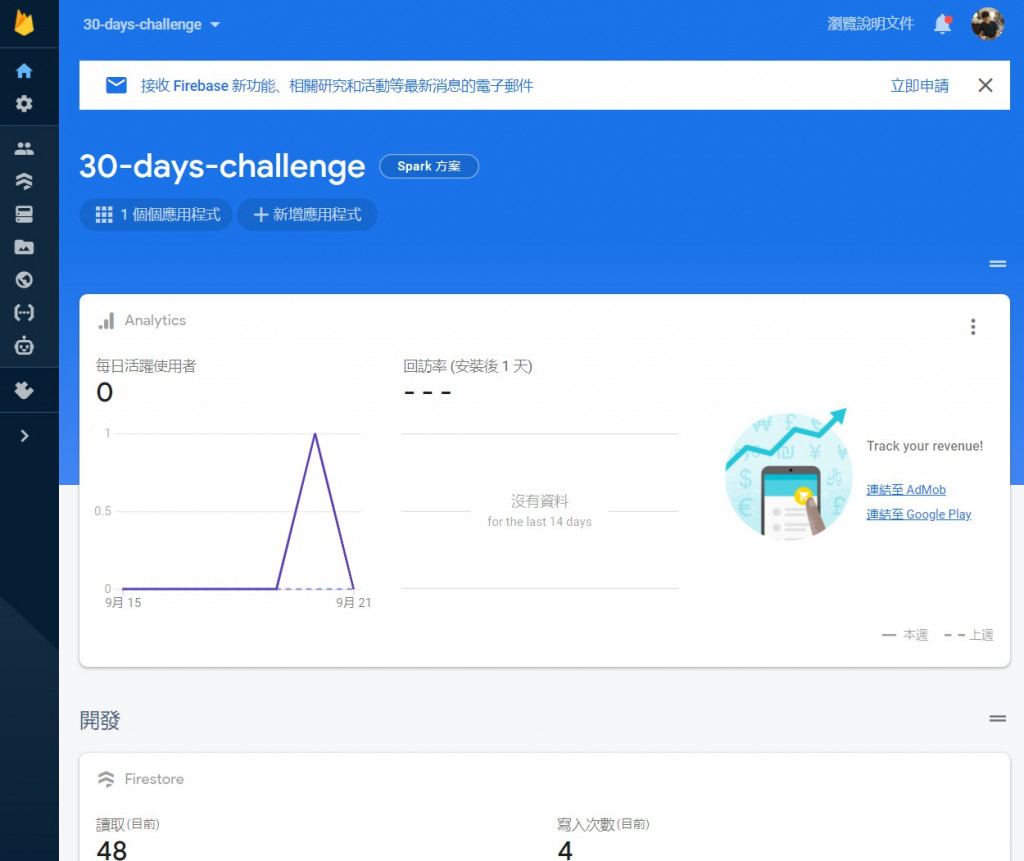The image size is (1024, 861).
Task: Click the 30-days-challenge page title
Action: coord(222,167)
